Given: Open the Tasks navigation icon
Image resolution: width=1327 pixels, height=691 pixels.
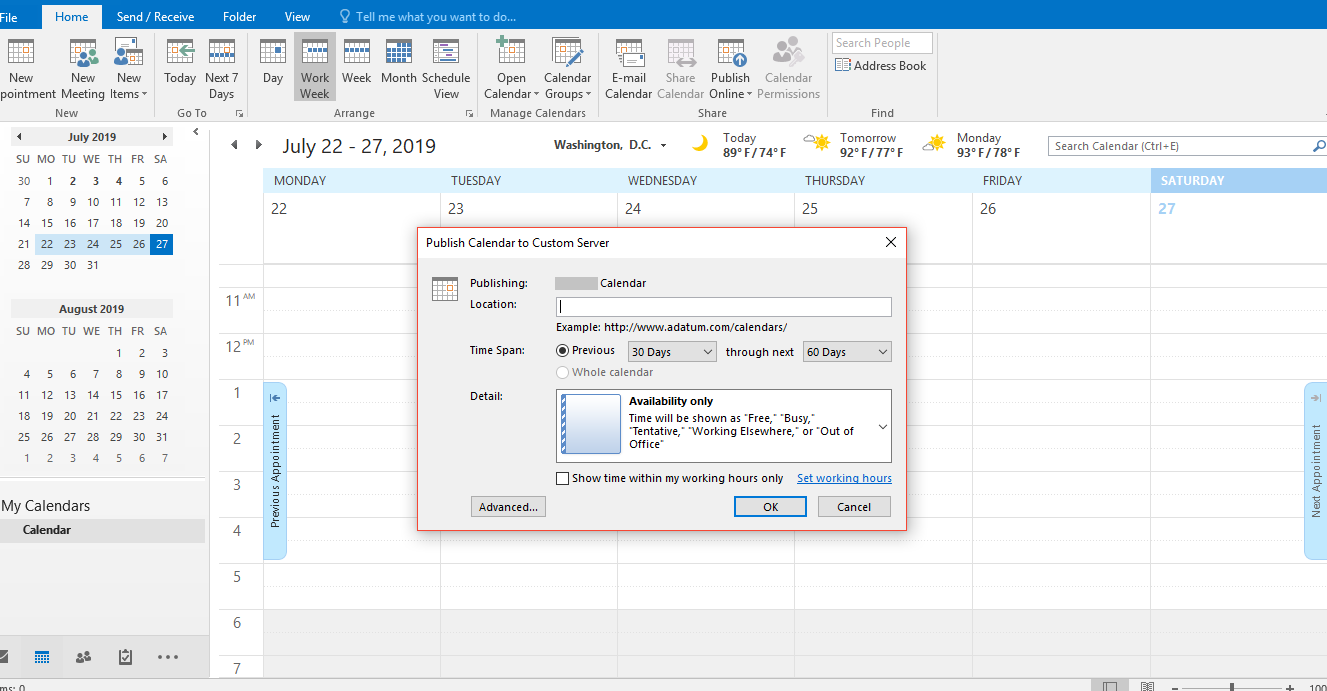Looking at the screenshot, I should point(125,657).
